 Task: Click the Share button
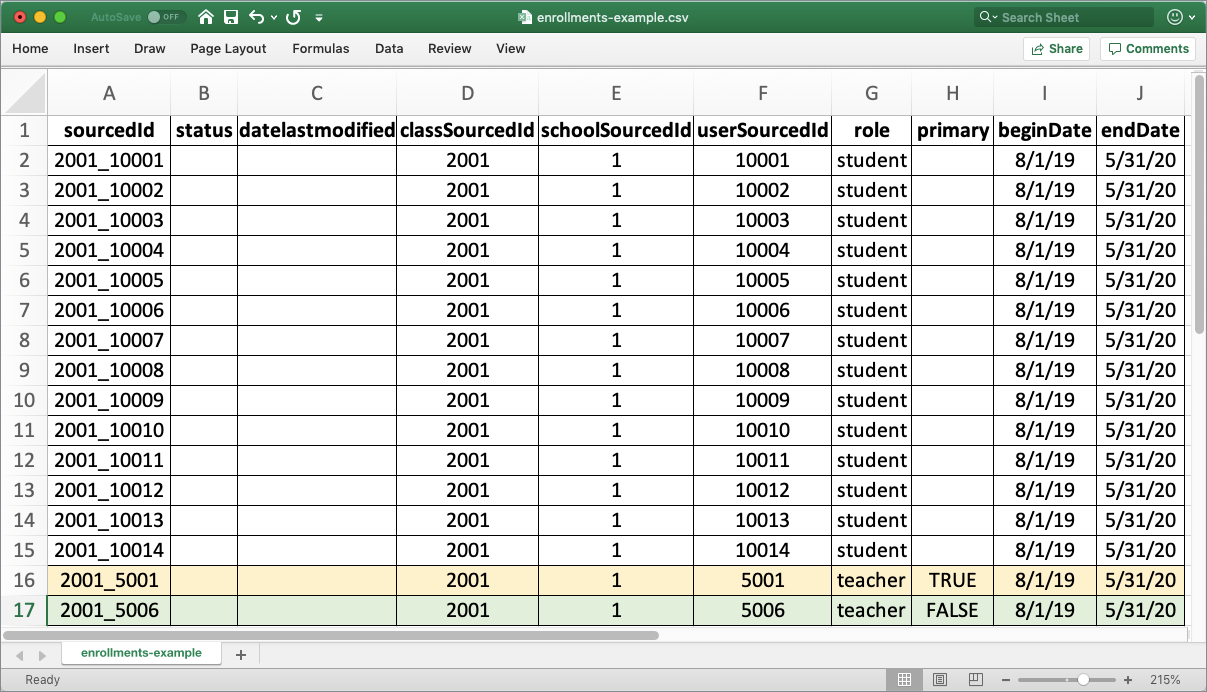pos(1056,48)
